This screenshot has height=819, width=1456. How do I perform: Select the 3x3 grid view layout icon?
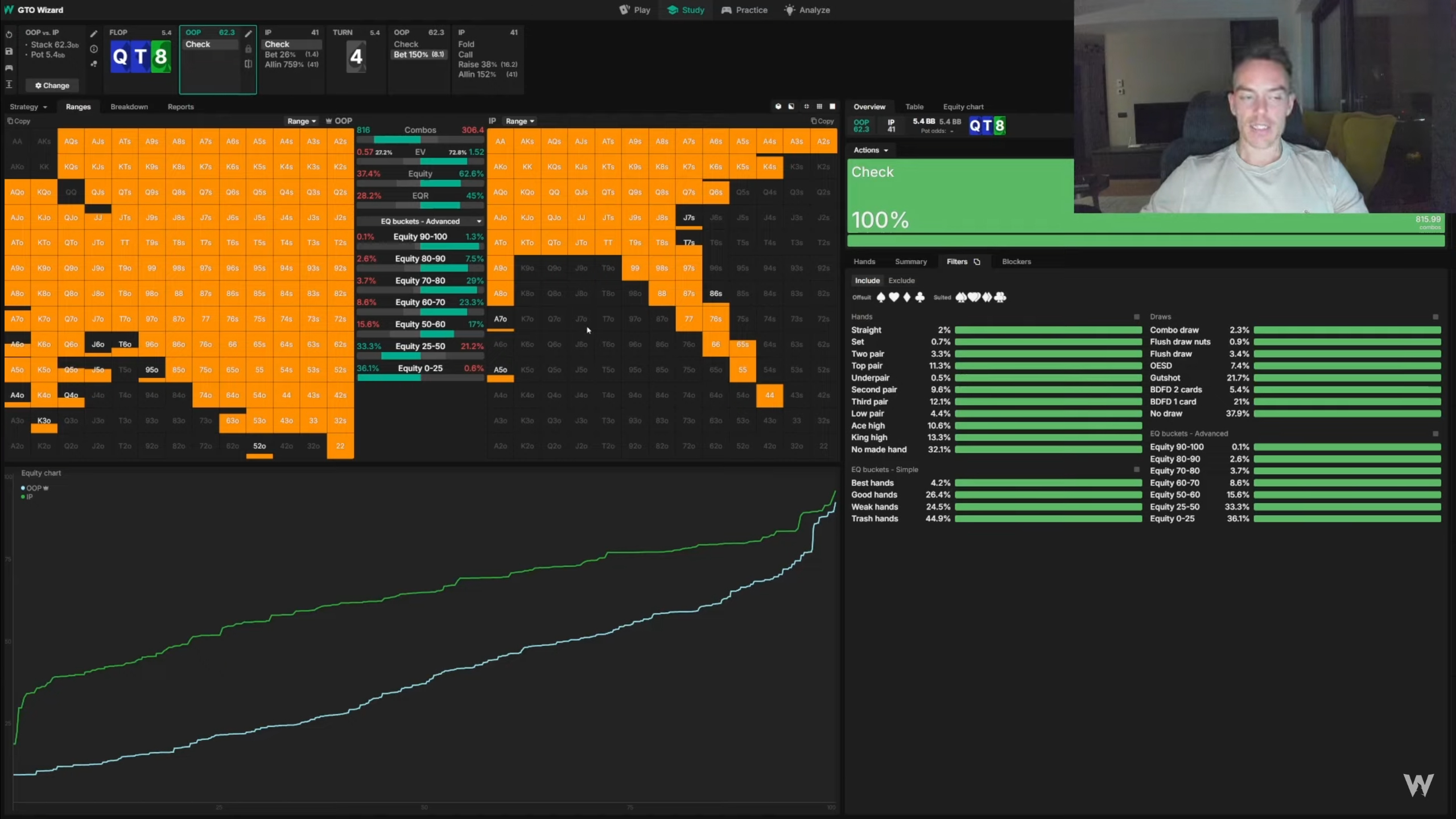(819, 106)
